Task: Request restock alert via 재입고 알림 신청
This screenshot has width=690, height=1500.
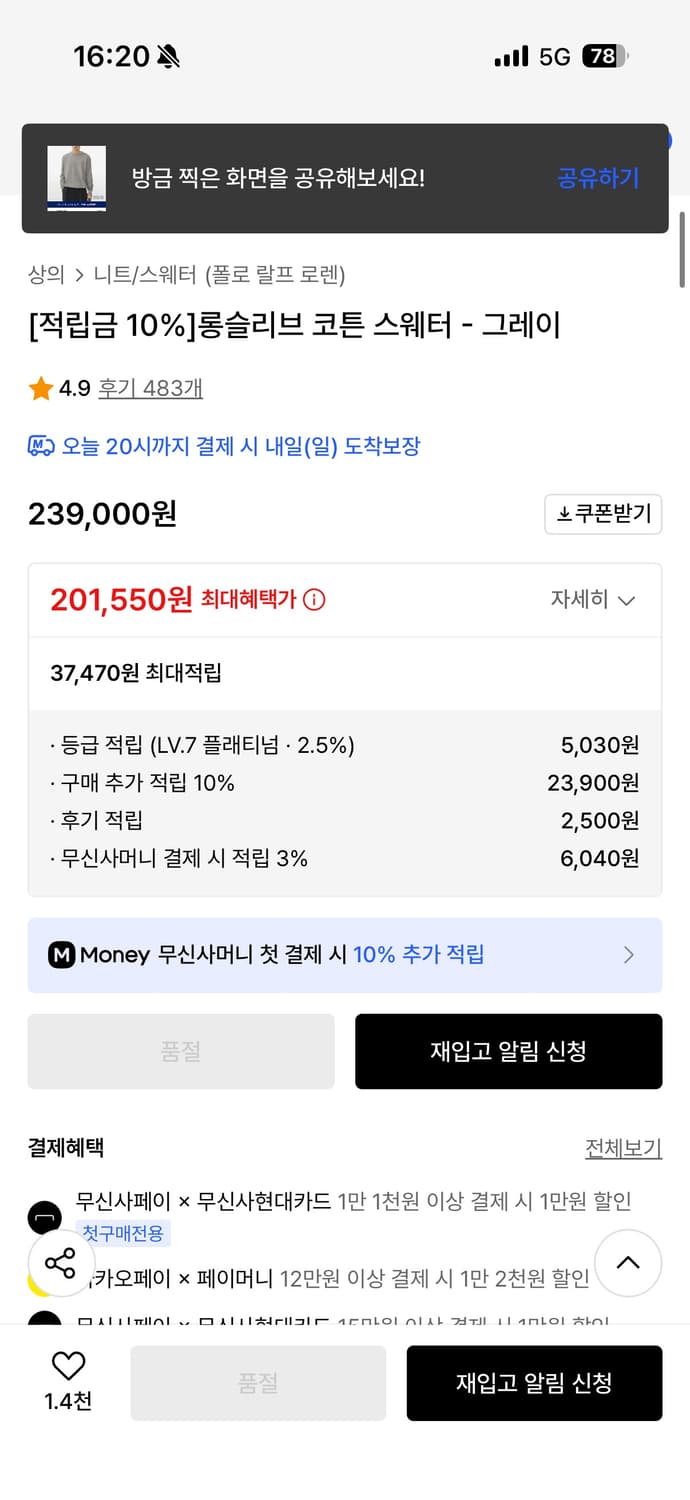Action: click(508, 1051)
